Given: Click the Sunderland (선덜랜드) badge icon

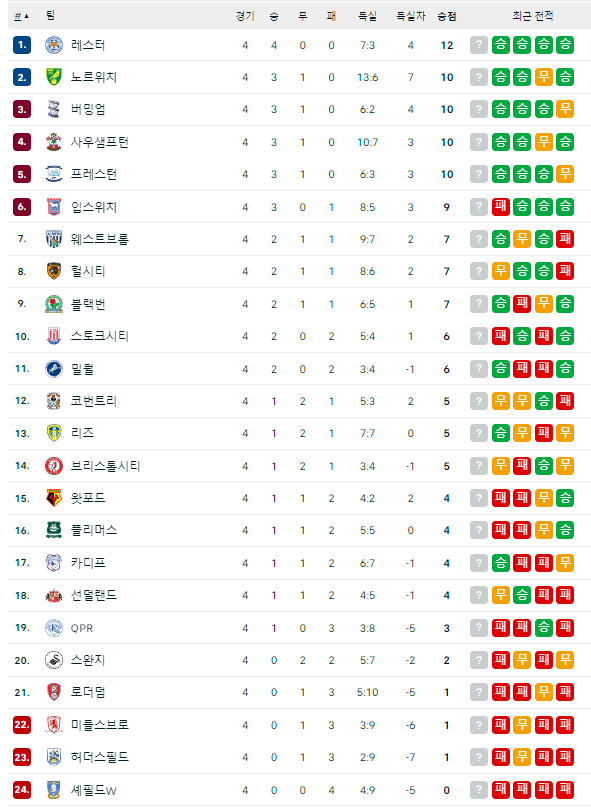Looking at the screenshot, I should pos(54,595).
